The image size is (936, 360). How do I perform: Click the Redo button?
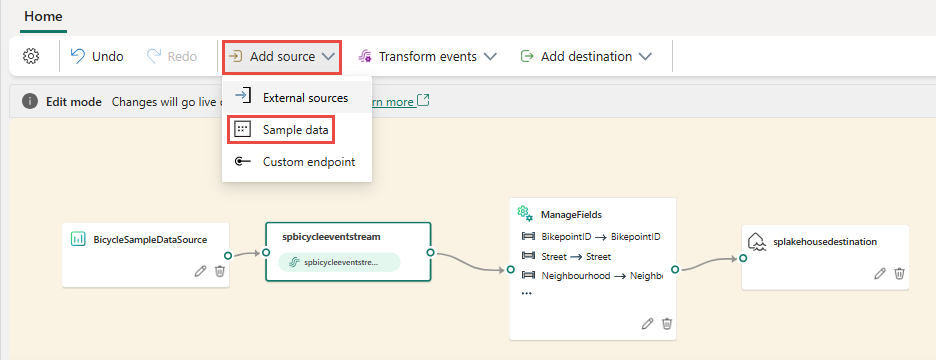click(171, 56)
